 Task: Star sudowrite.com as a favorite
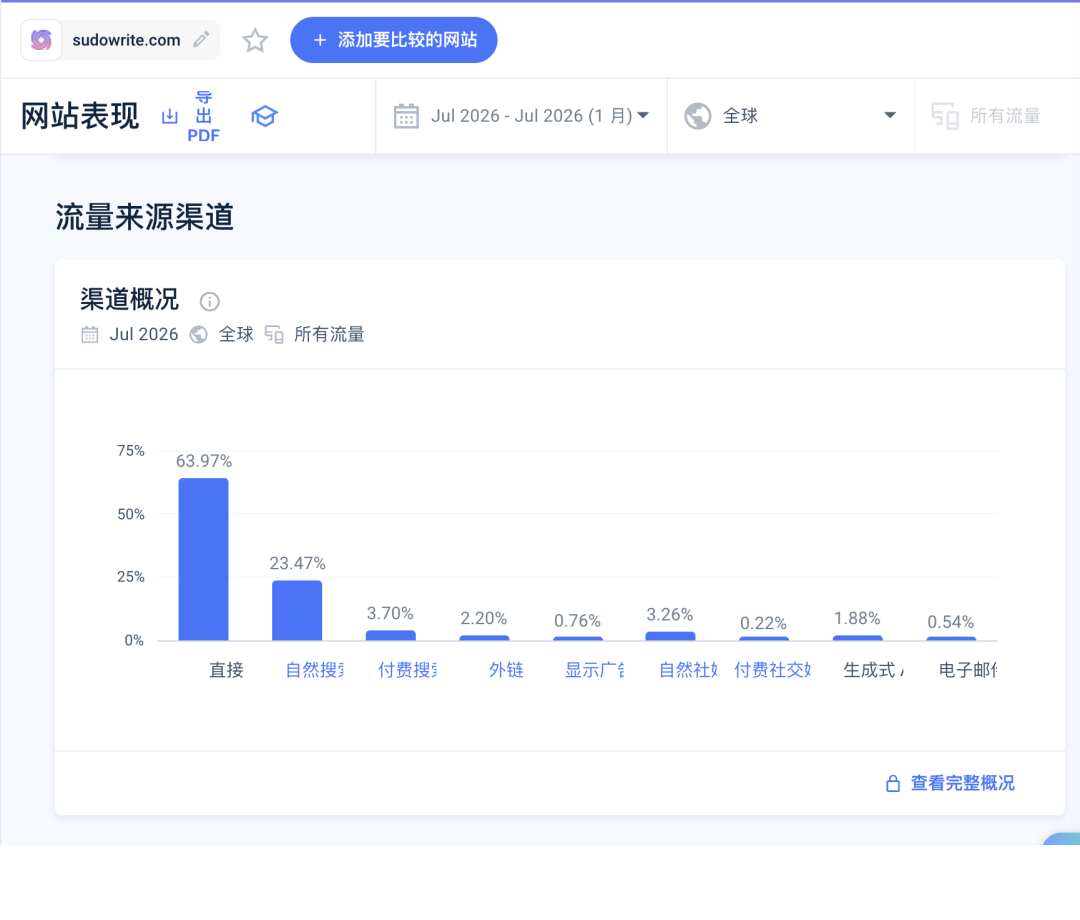(255, 40)
